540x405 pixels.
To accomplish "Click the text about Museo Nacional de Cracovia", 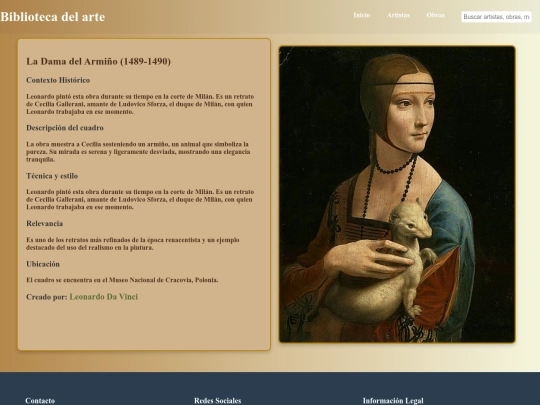I will click(122, 280).
